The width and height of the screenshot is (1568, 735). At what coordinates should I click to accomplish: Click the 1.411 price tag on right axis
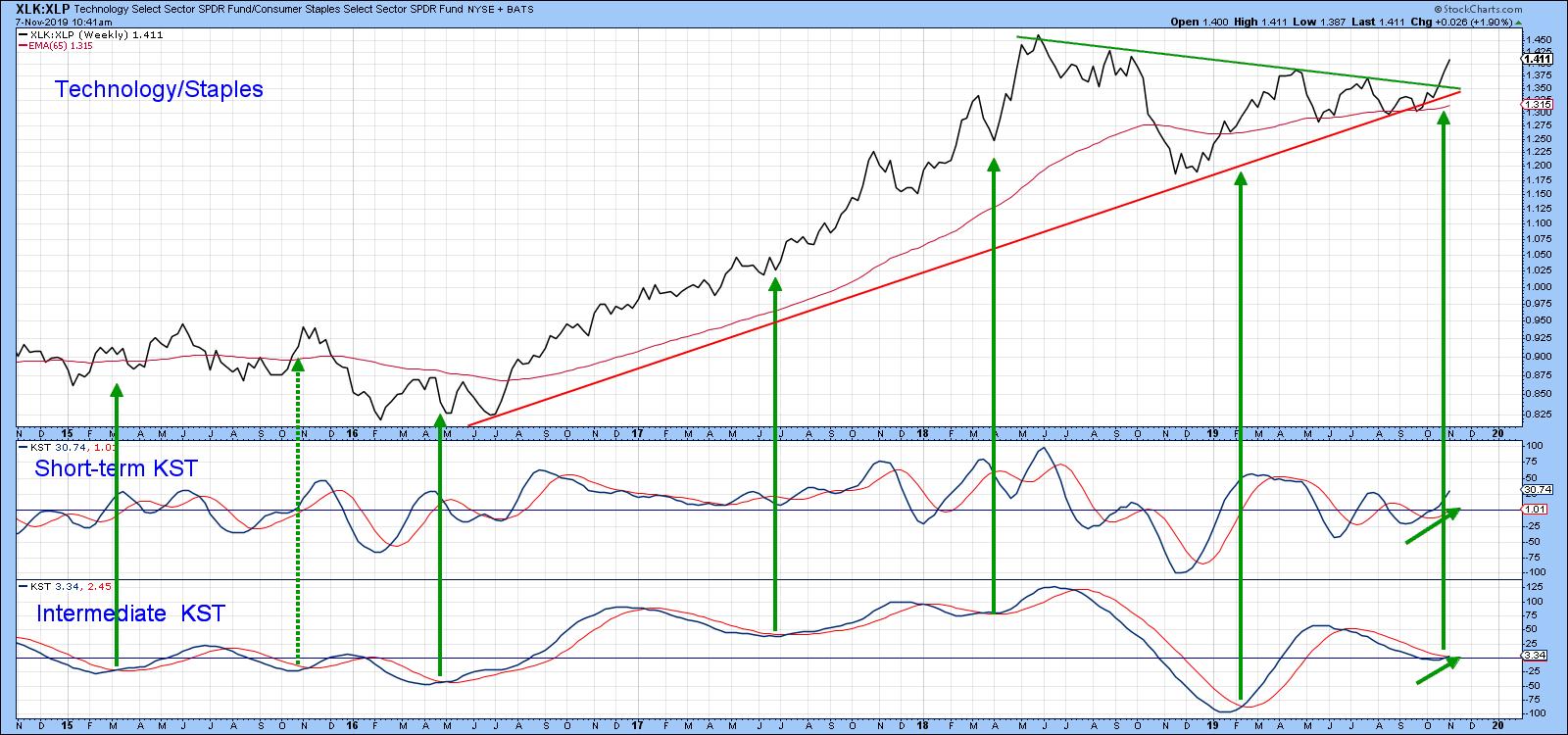pos(1537,59)
